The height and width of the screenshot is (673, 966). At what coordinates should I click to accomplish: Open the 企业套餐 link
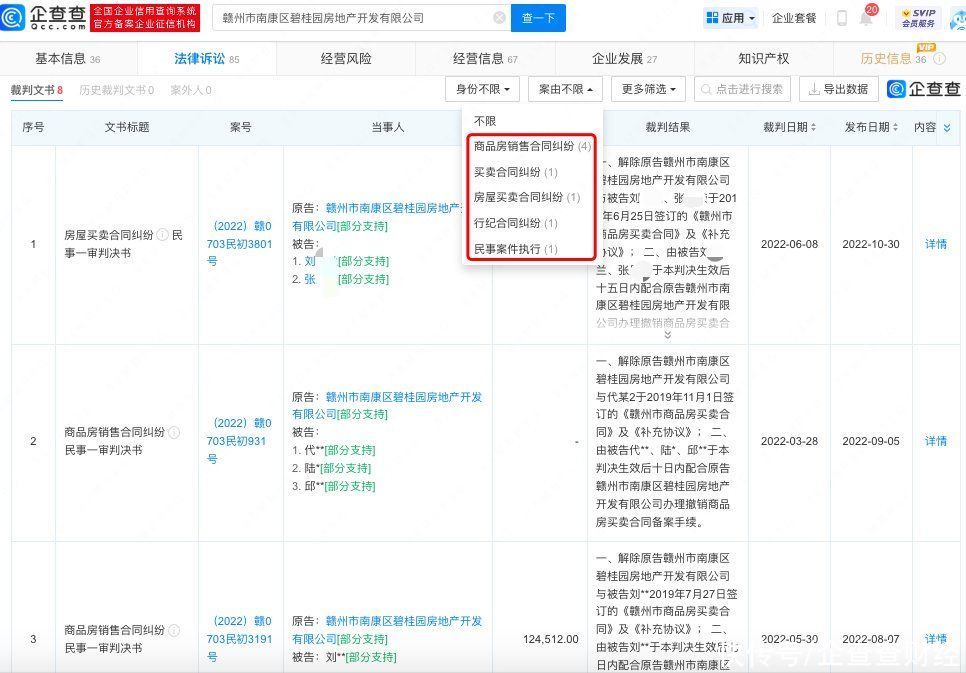pos(794,18)
